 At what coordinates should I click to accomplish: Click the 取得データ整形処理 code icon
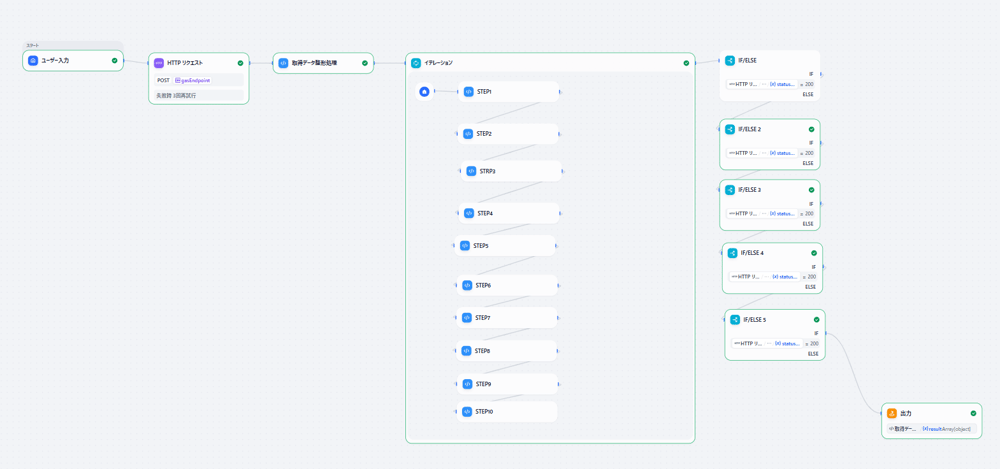click(283, 63)
